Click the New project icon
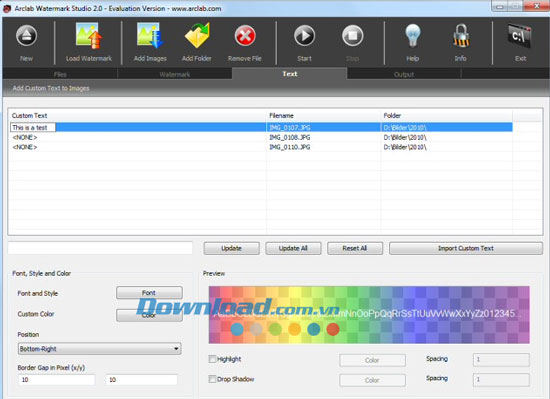The height and width of the screenshot is (399, 550). 26,36
